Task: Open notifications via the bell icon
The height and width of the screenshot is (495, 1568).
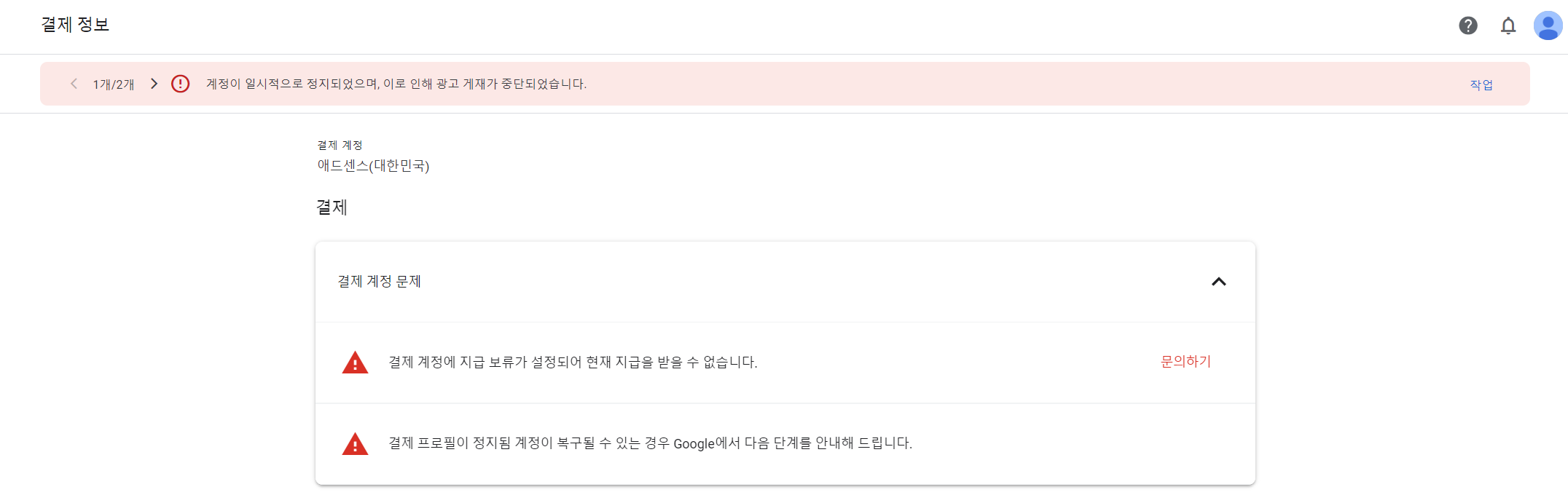Action: tap(1509, 26)
